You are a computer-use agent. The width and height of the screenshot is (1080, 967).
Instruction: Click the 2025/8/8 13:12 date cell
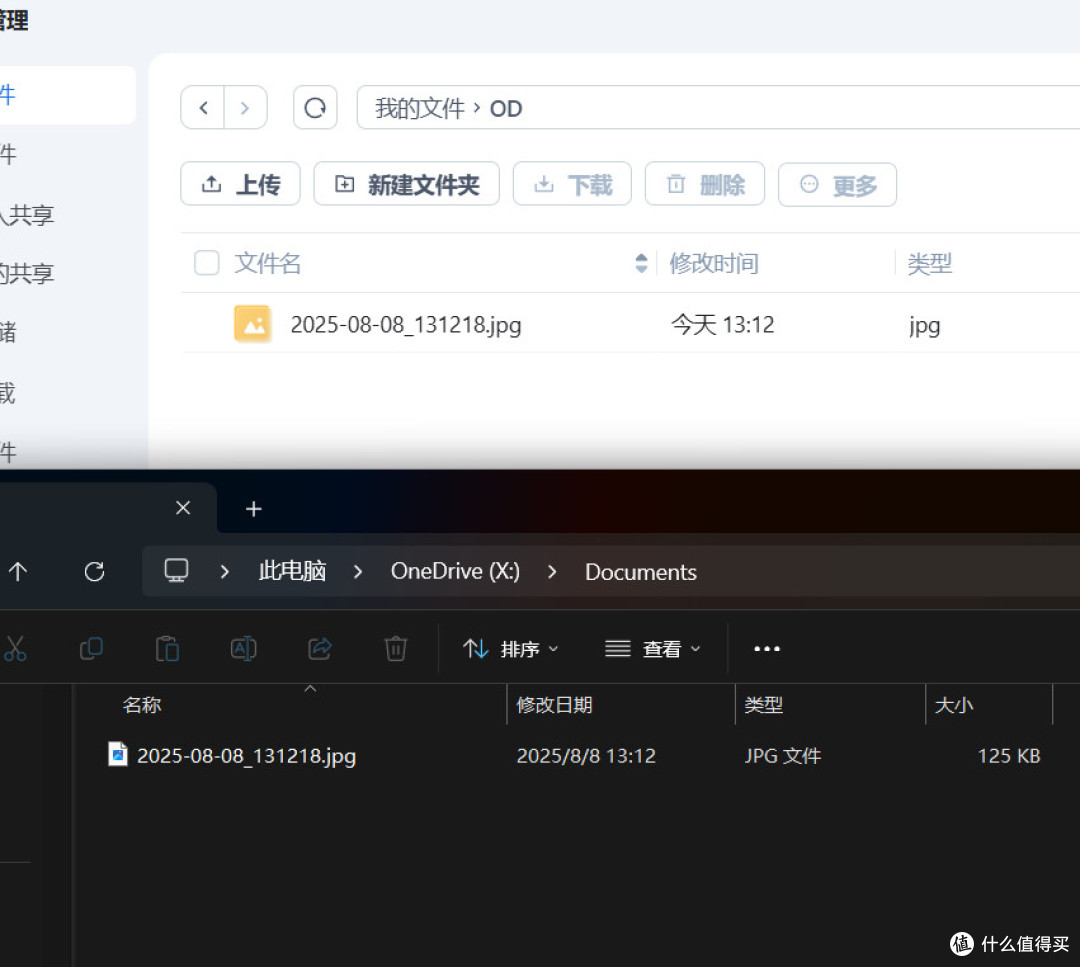pyautogui.click(x=586, y=756)
